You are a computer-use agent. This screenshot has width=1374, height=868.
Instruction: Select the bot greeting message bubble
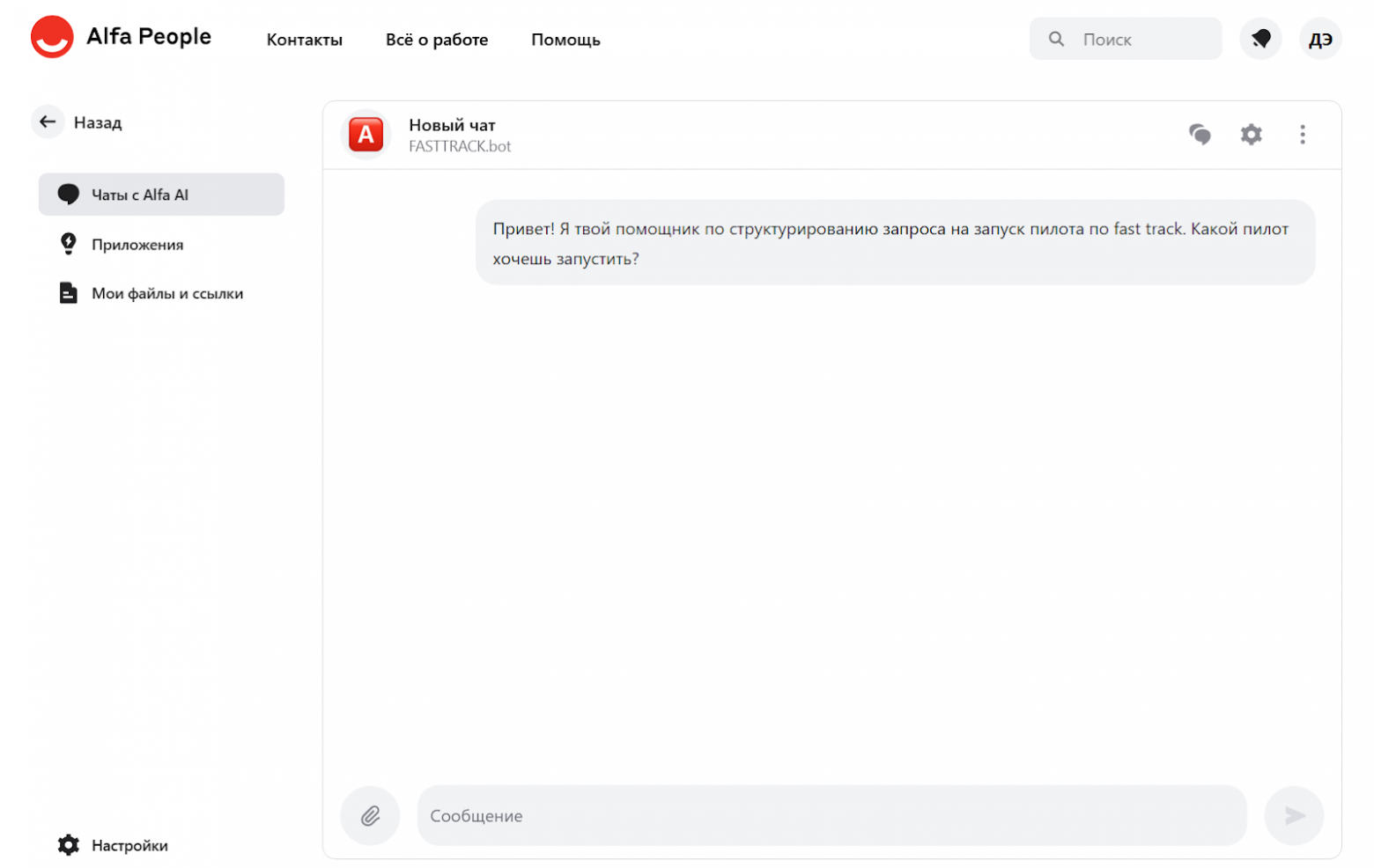click(893, 243)
